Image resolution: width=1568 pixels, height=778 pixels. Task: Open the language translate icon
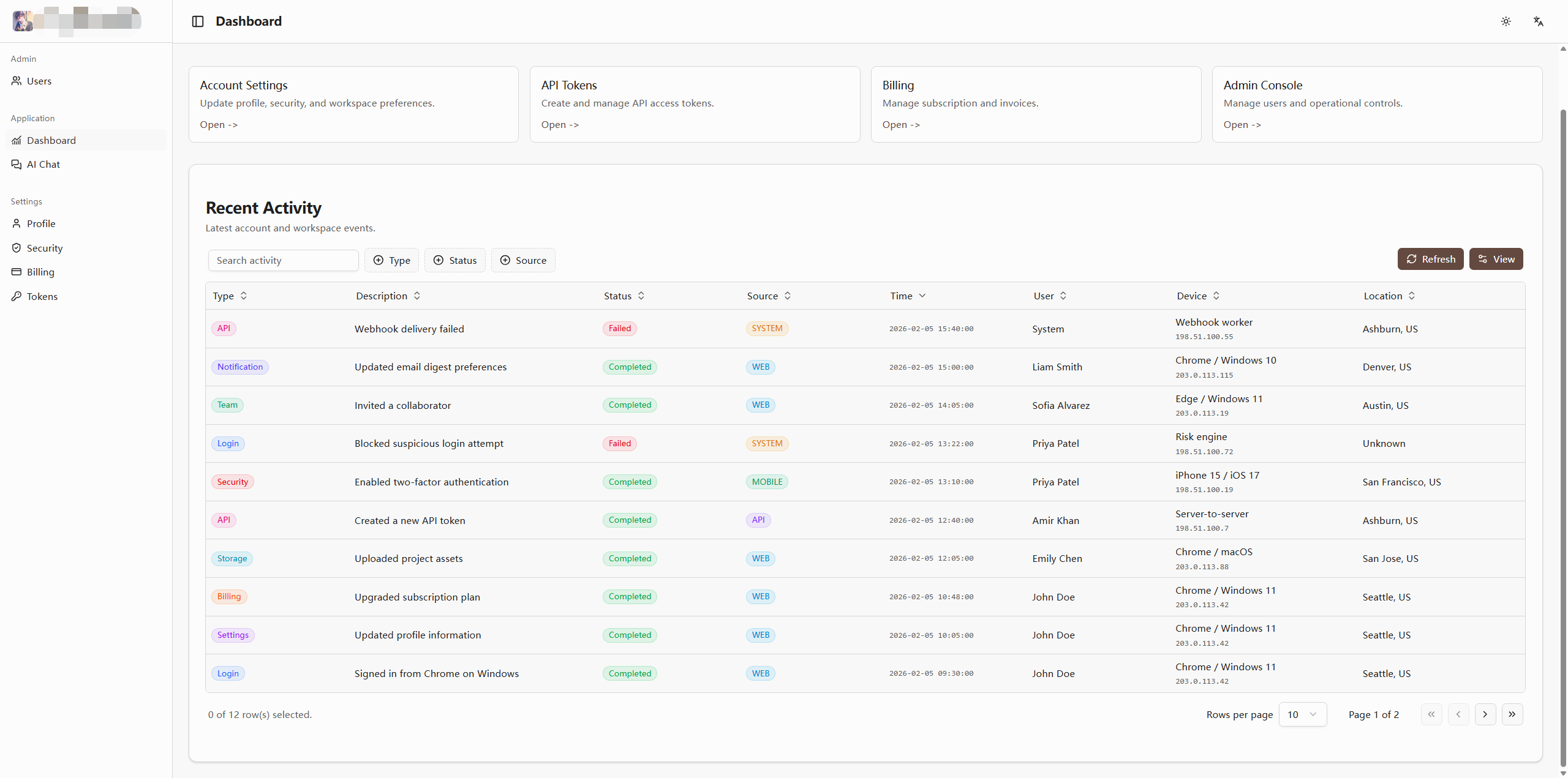(1538, 21)
